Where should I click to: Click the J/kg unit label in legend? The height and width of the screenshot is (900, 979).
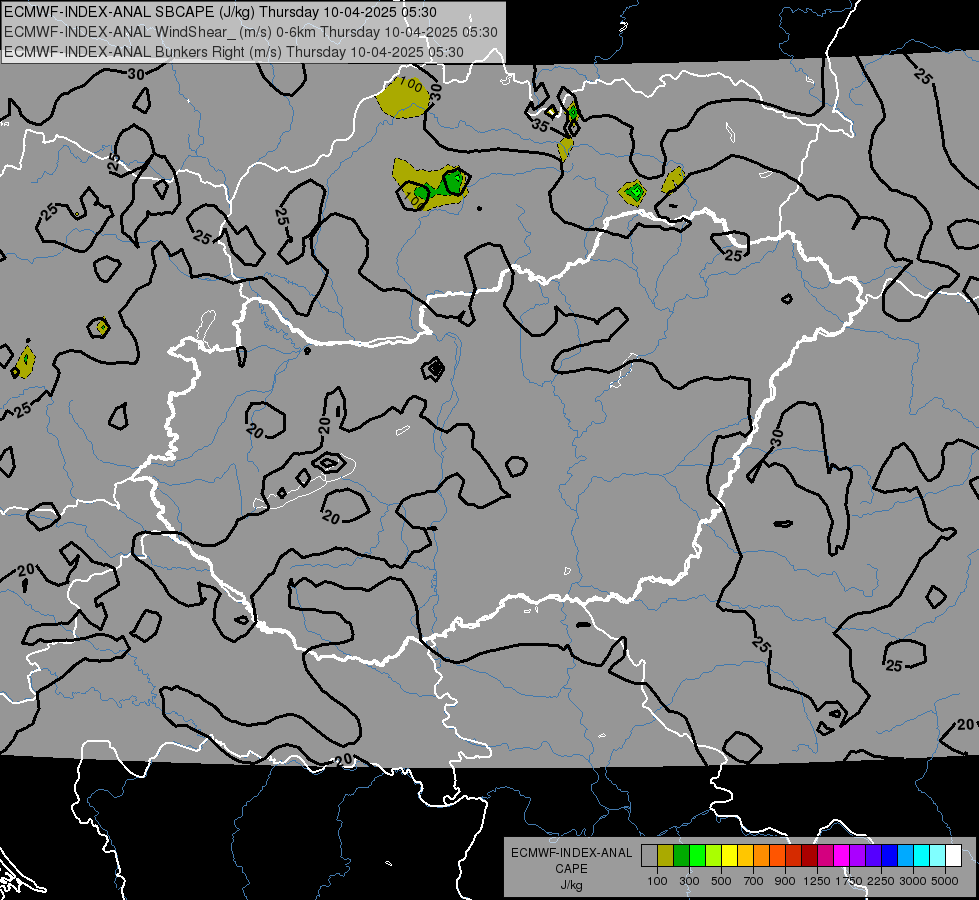tap(571, 885)
